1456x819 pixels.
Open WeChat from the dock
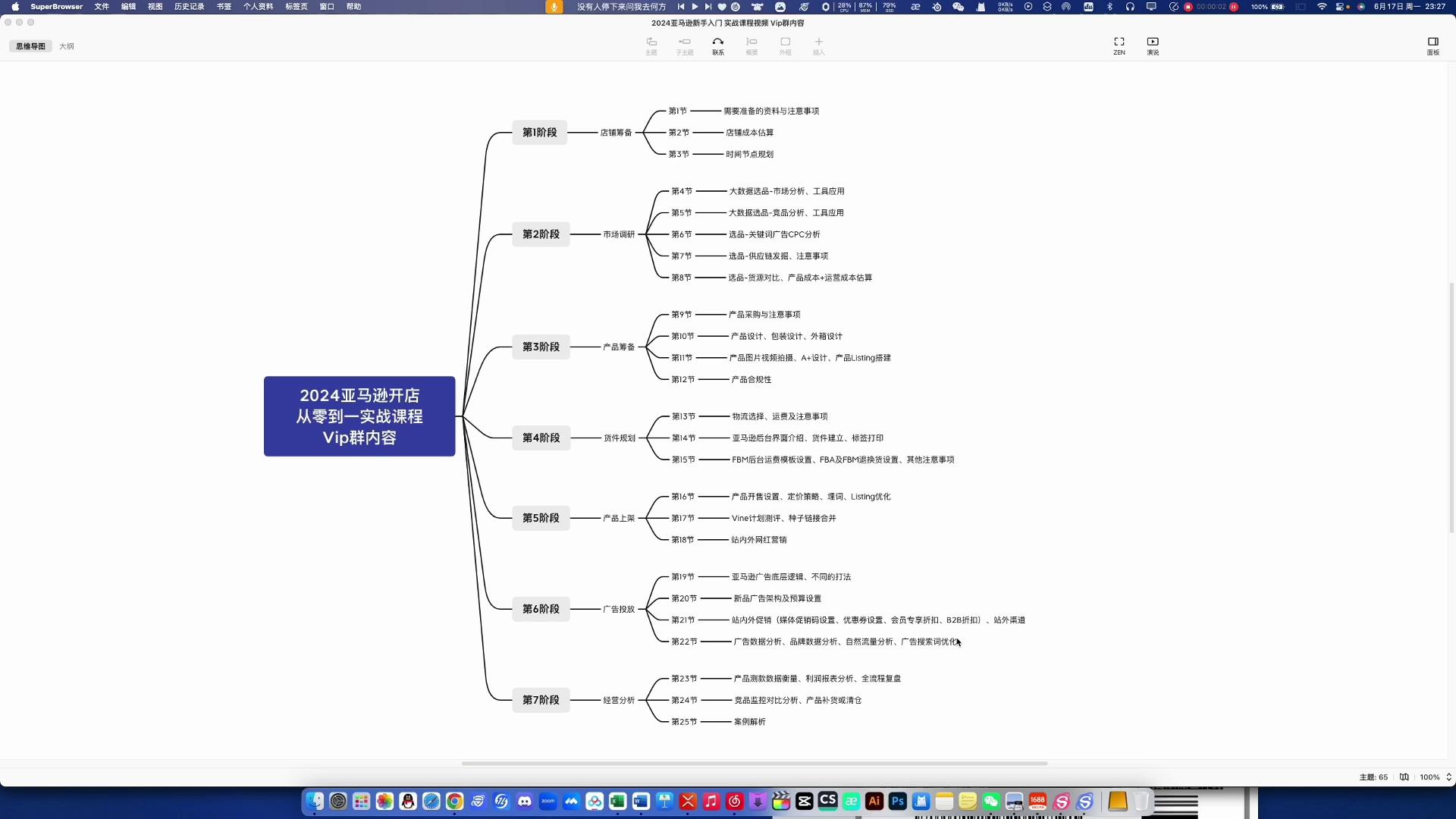991,802
